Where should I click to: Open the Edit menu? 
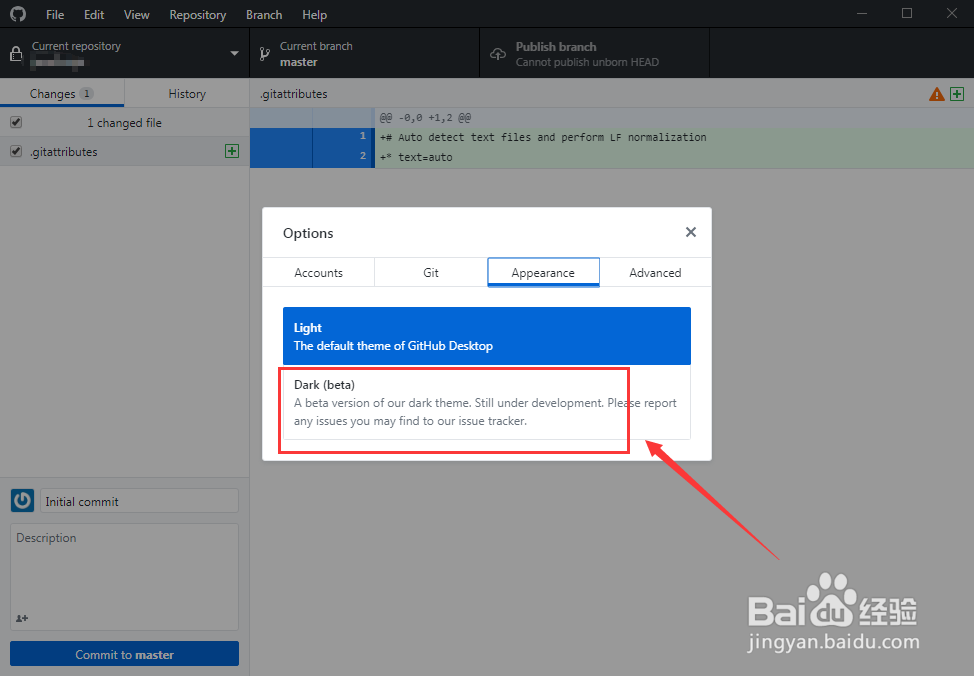[x=94, y=14]
